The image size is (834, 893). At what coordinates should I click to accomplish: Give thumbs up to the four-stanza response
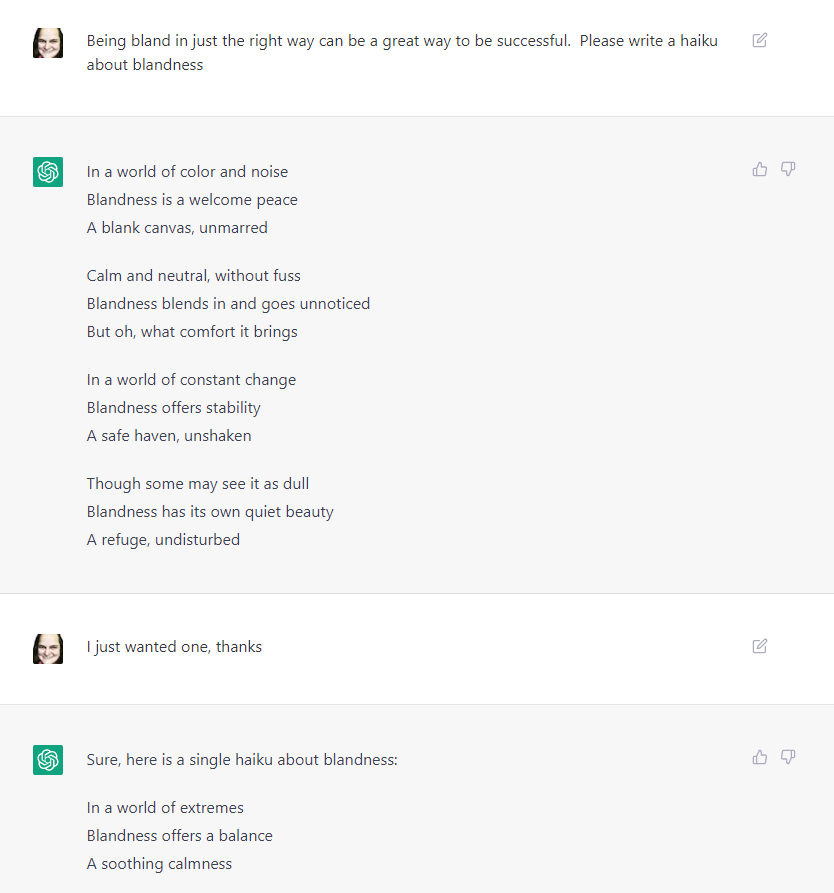coord(759,169)
